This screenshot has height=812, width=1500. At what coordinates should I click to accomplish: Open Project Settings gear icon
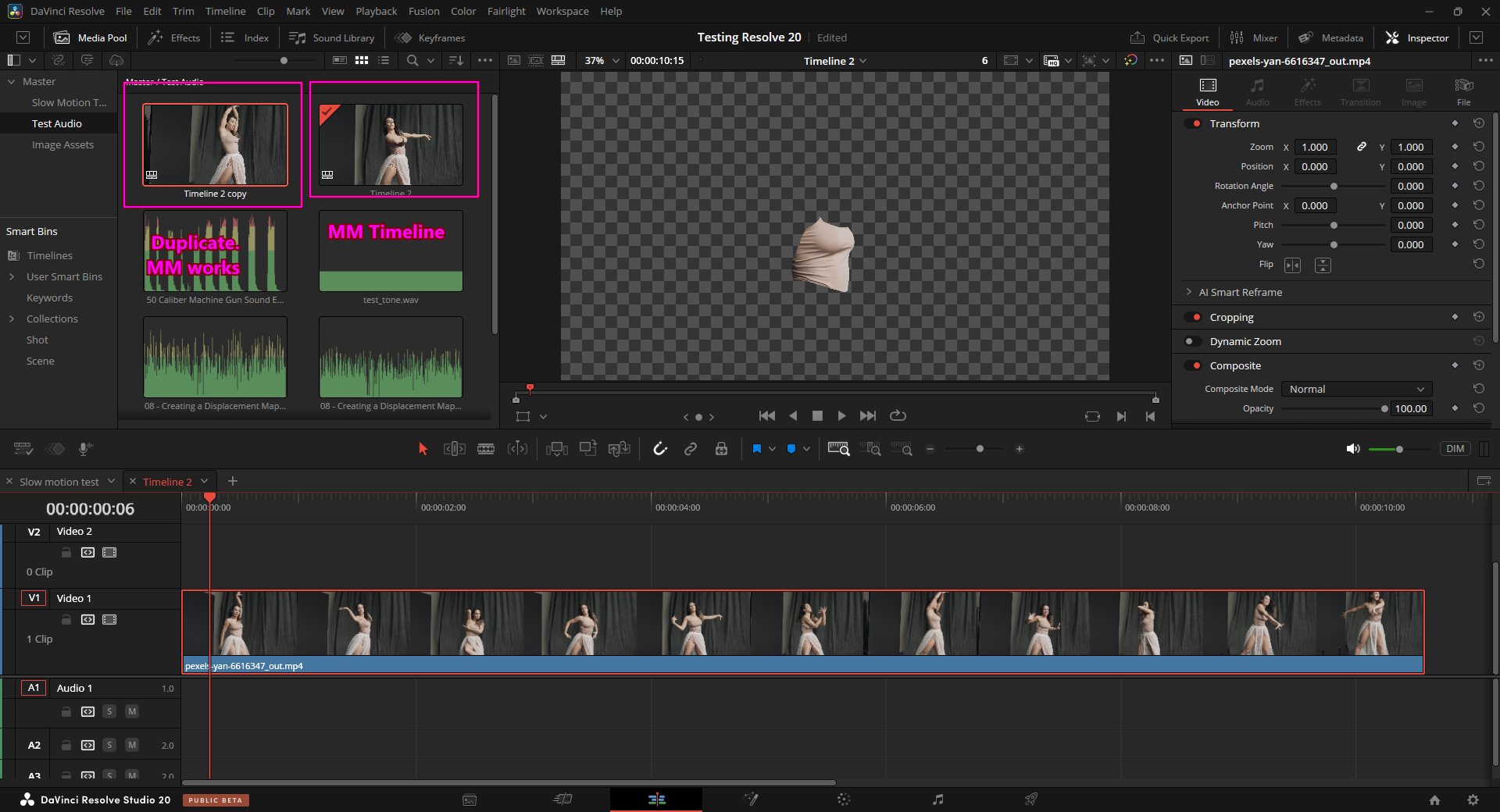[1473, 800]
